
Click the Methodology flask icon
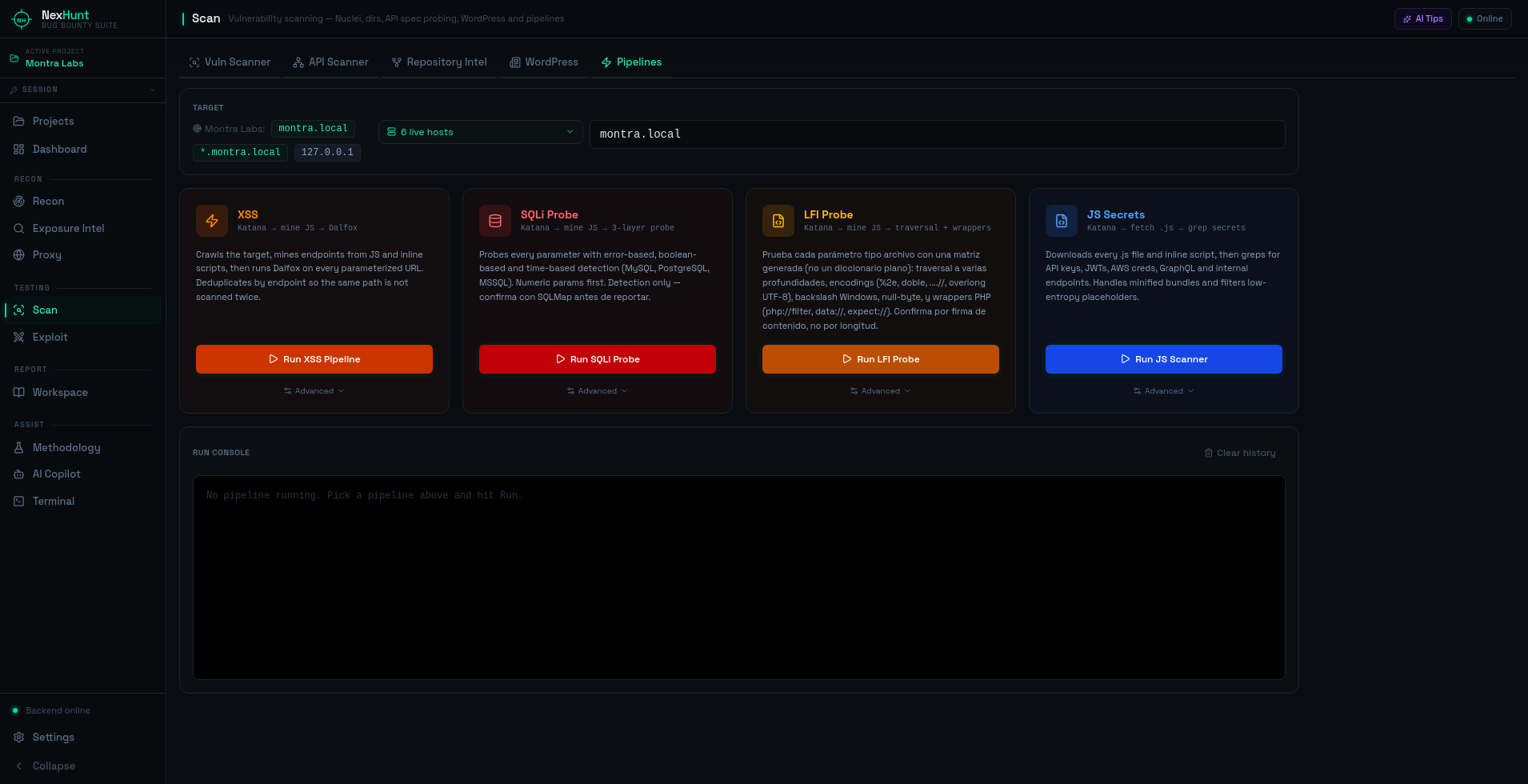point(19,447)
